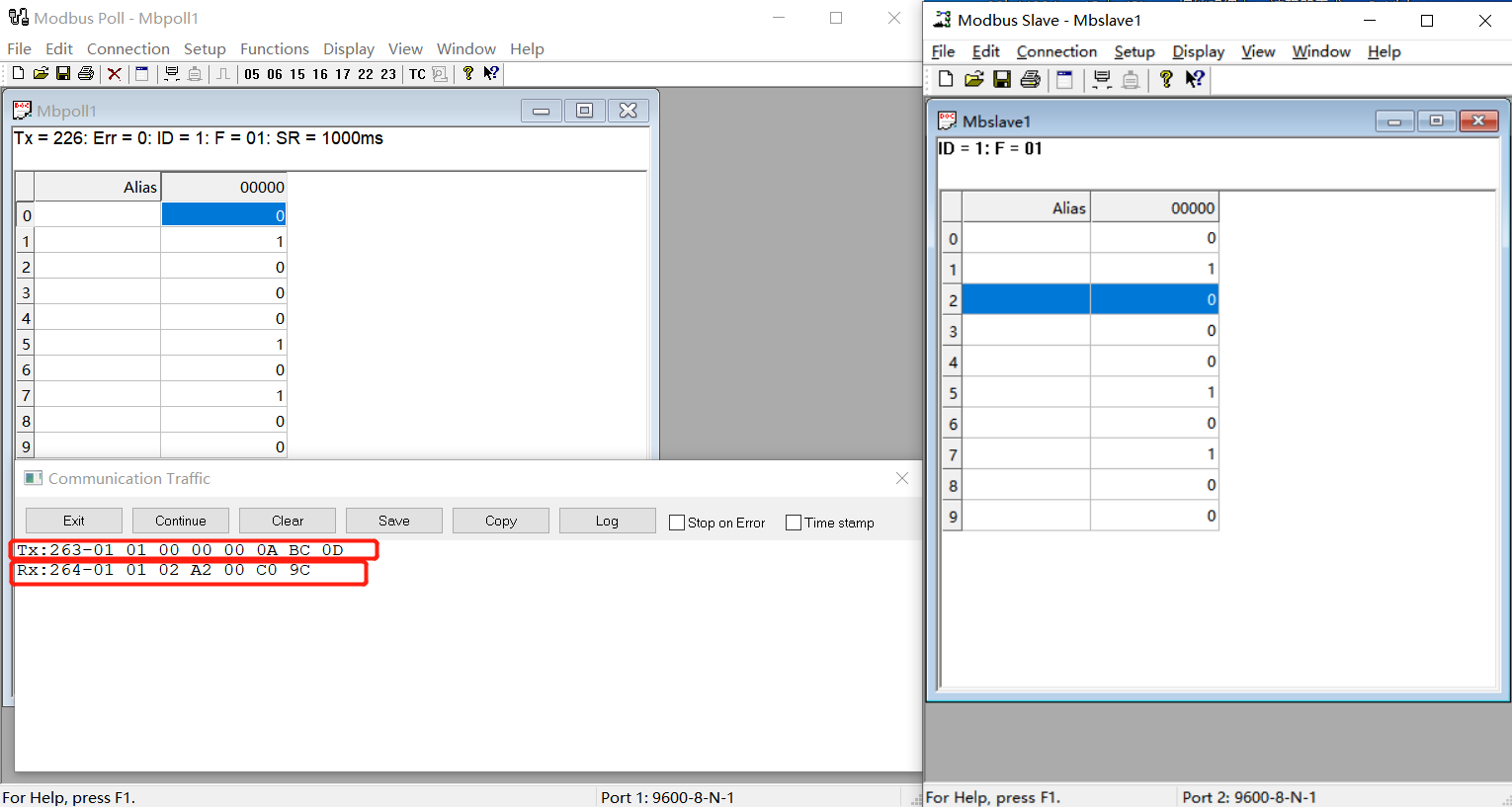Open the window setup icon in Modbus Slave toolbar
Viewport: 1512px width, 807px height.
(1064, 79)
